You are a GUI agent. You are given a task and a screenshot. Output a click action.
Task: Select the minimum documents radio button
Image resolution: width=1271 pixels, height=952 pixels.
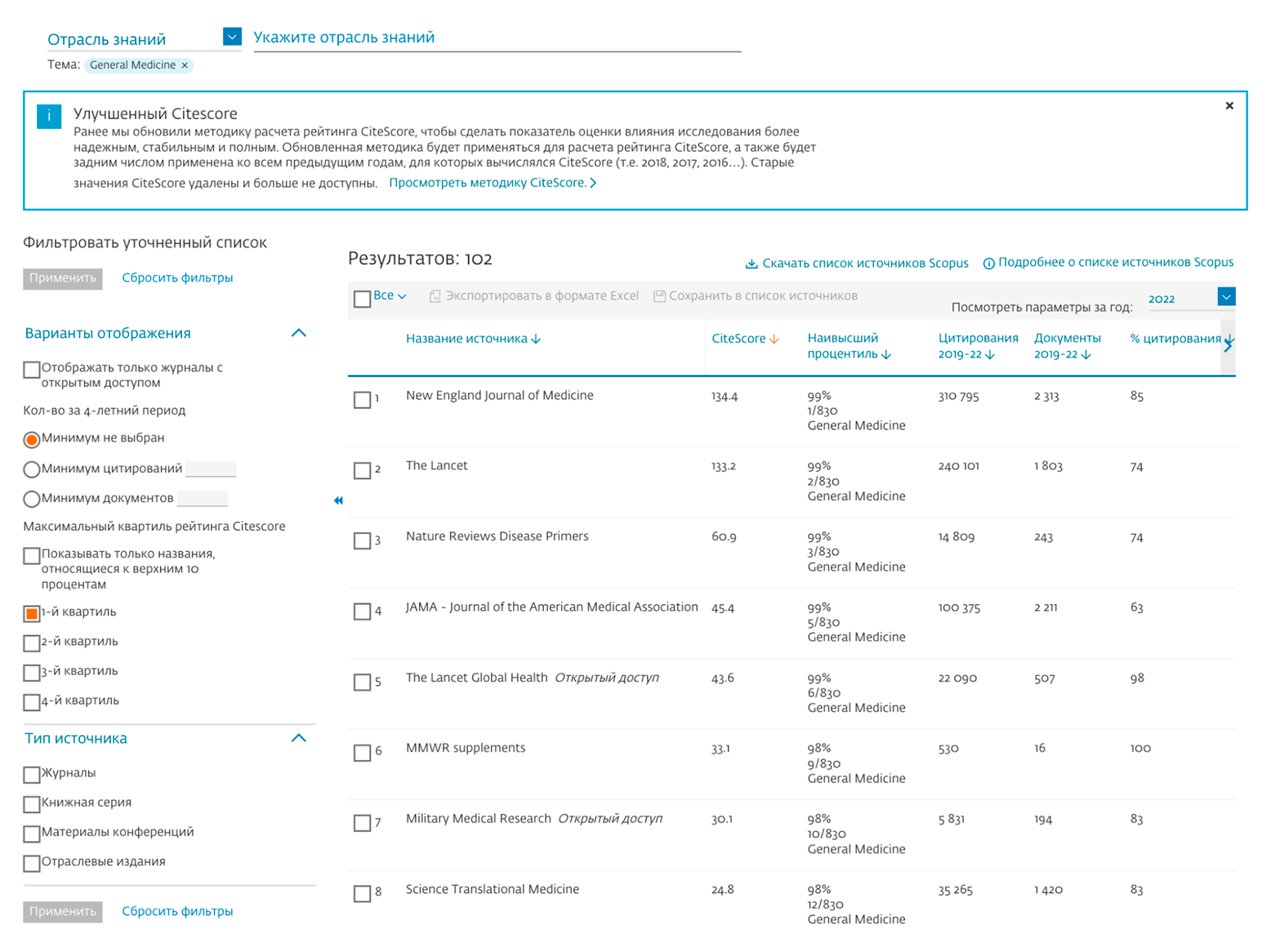pos(32,499)
